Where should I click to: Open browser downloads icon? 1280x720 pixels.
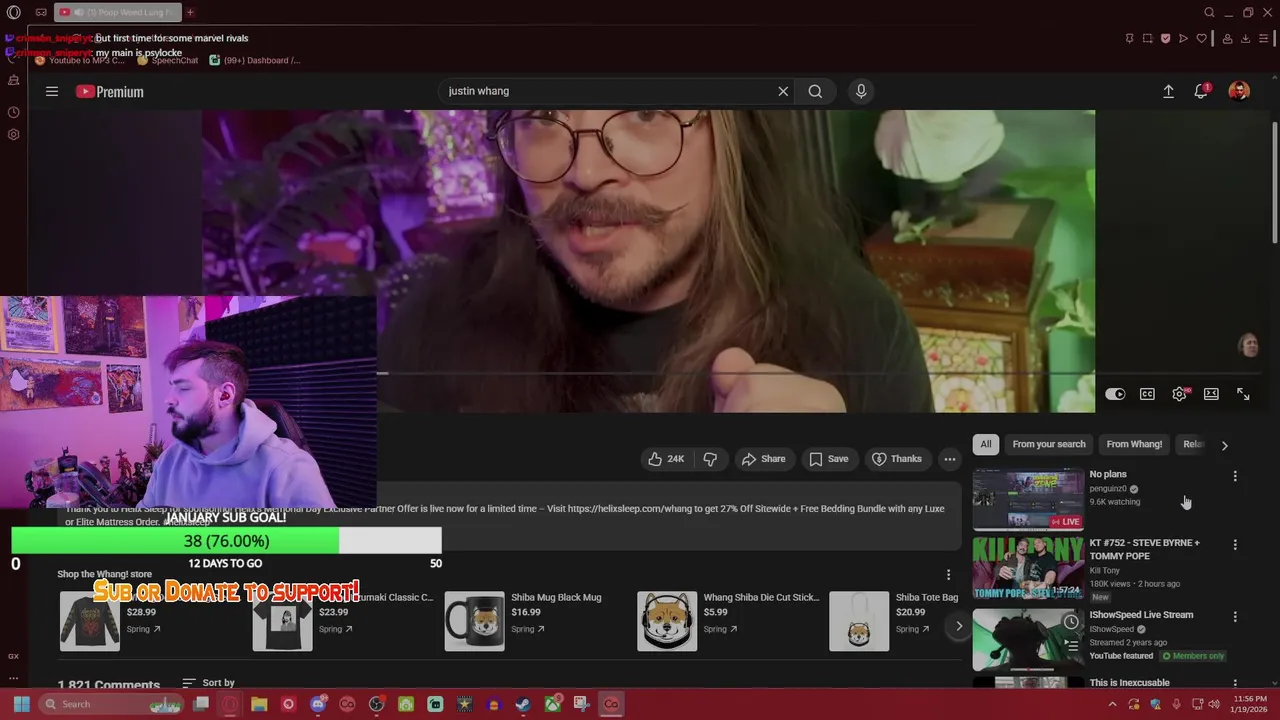(x=1246, y=39)
